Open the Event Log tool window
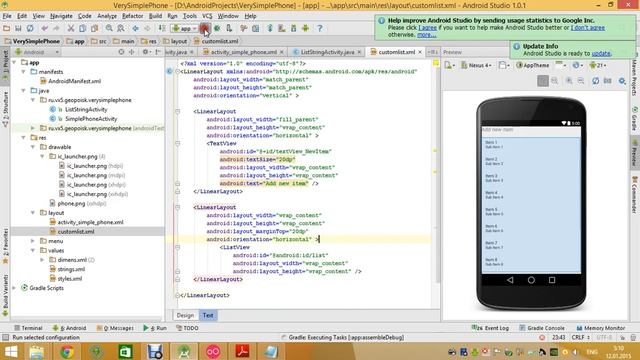Screen dimensions: 640x360 pos(490,328)
